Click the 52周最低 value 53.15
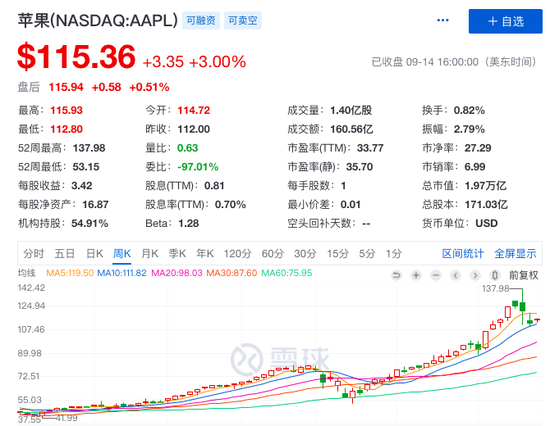Screen dimensions: 550x426 tap(86, 167)
